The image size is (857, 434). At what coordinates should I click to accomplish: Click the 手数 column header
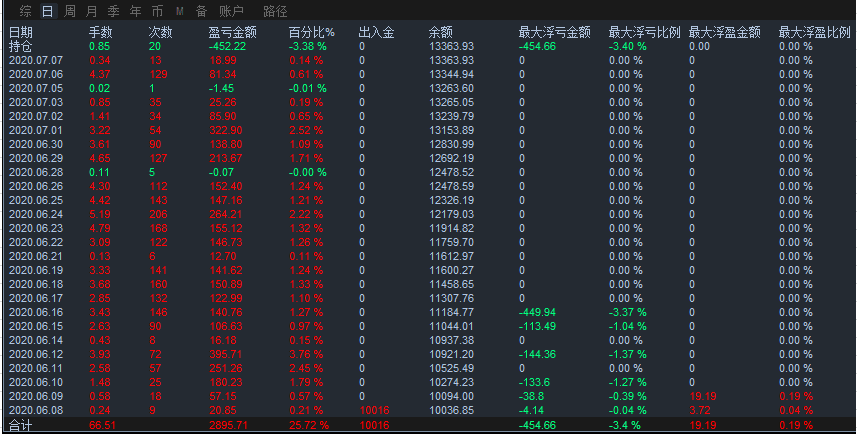click(101, 33)
